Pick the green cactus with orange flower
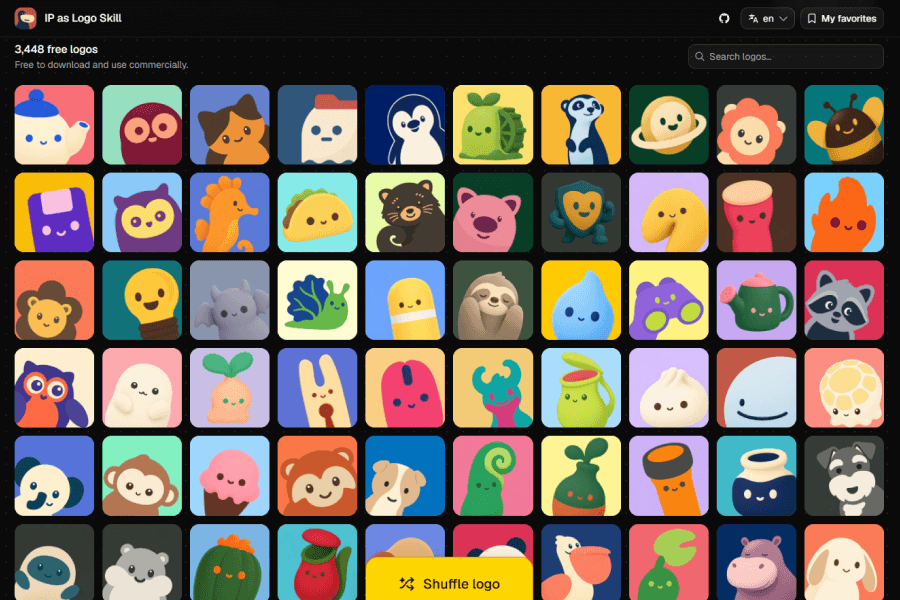This screenshot has height=600, width=900. [230, 562]
